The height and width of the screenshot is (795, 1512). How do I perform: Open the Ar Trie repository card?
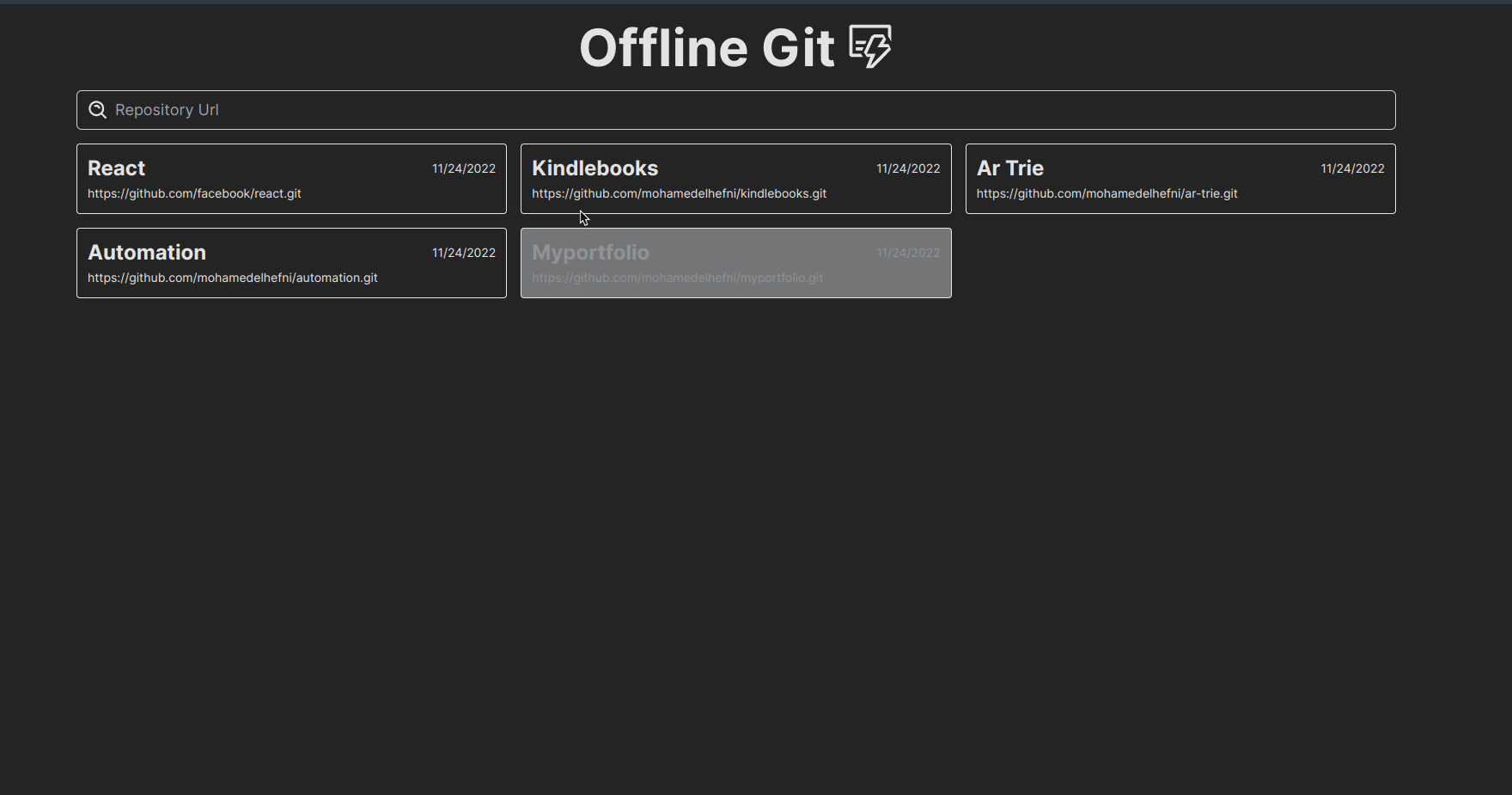click(x=1180, y=179)
